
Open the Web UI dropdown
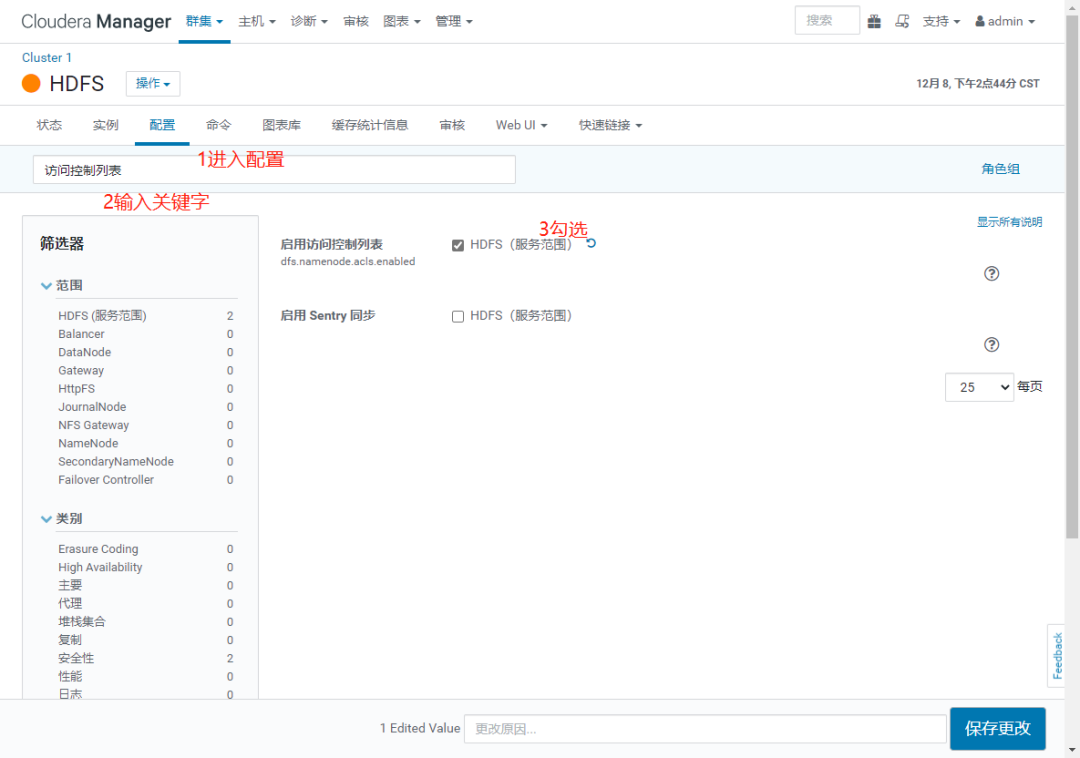pyautogui.click(x=521, y=125)
